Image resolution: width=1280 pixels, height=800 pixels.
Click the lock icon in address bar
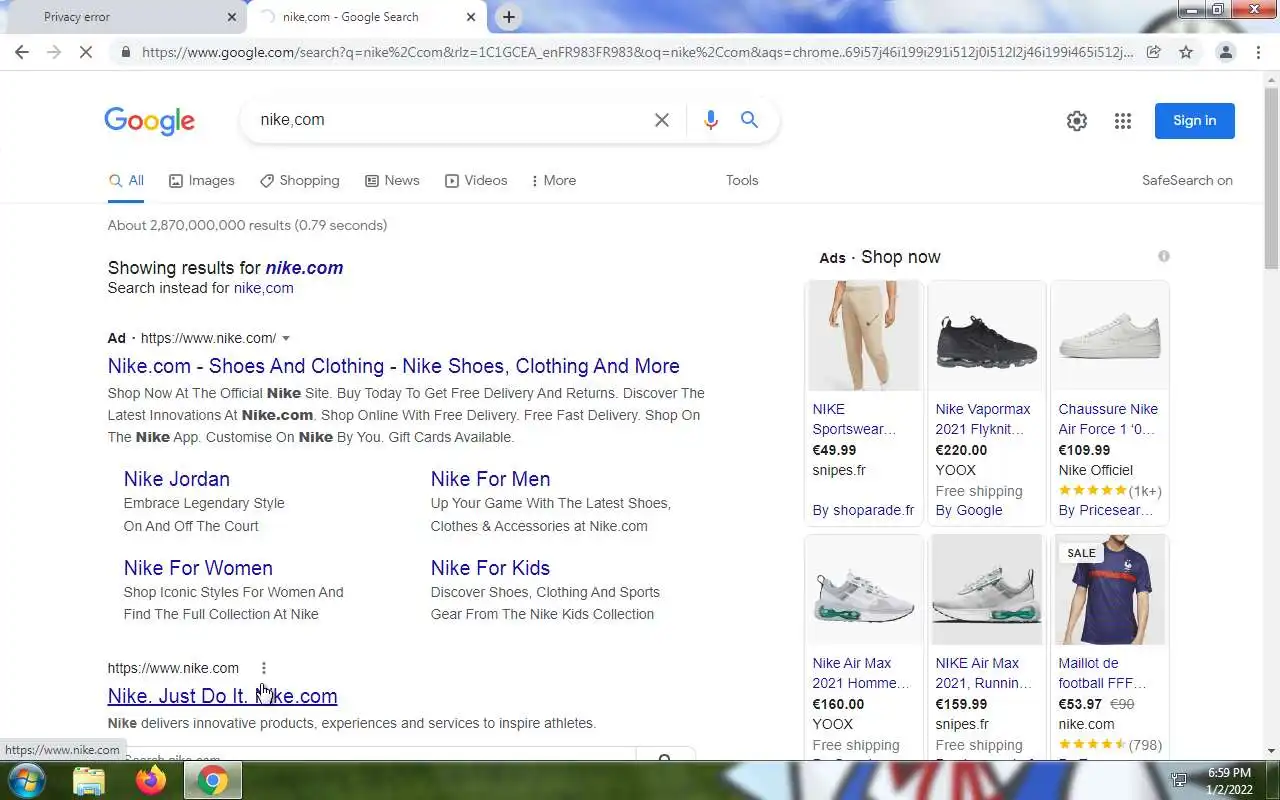125,52
